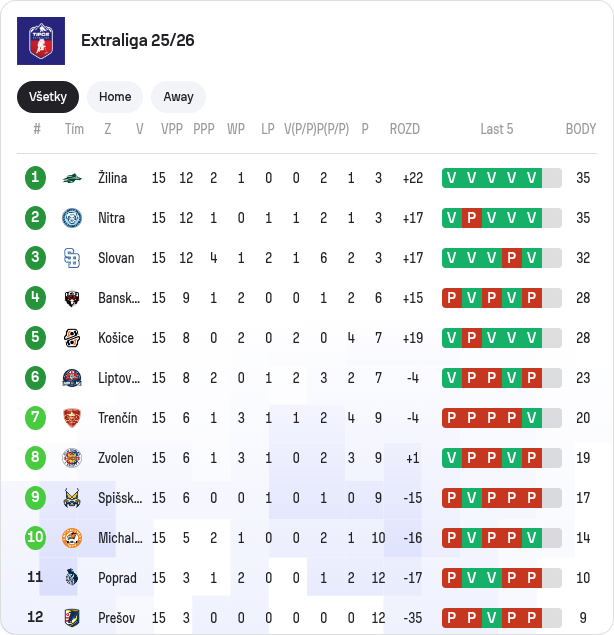The image size is (614, 635).
Task: Click the Zvolen team logo
Action: click(x=72, y=458)
